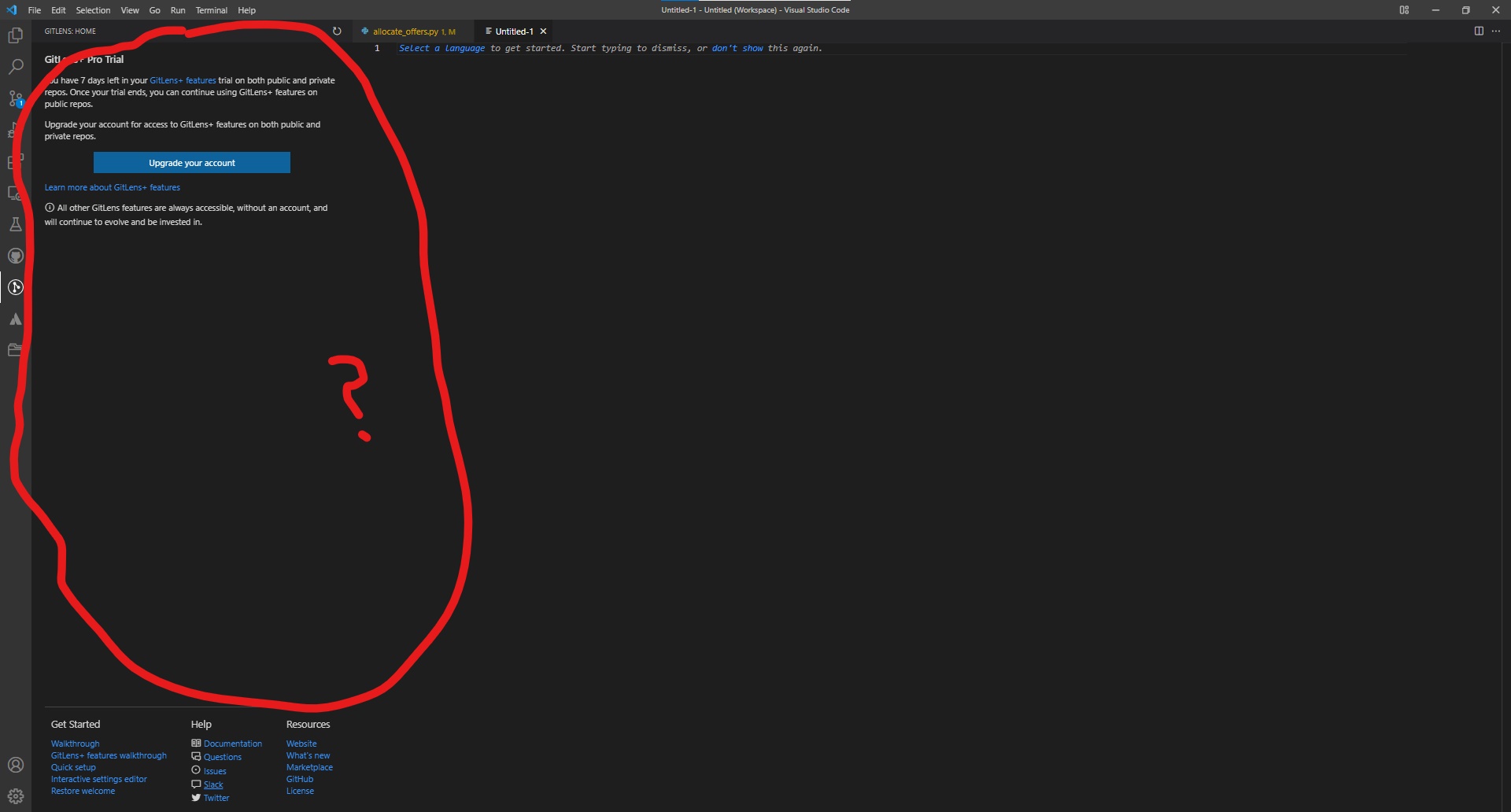The image size is (1511, 812).
Task: Open the Run menu
Action: tap(178, 10)
